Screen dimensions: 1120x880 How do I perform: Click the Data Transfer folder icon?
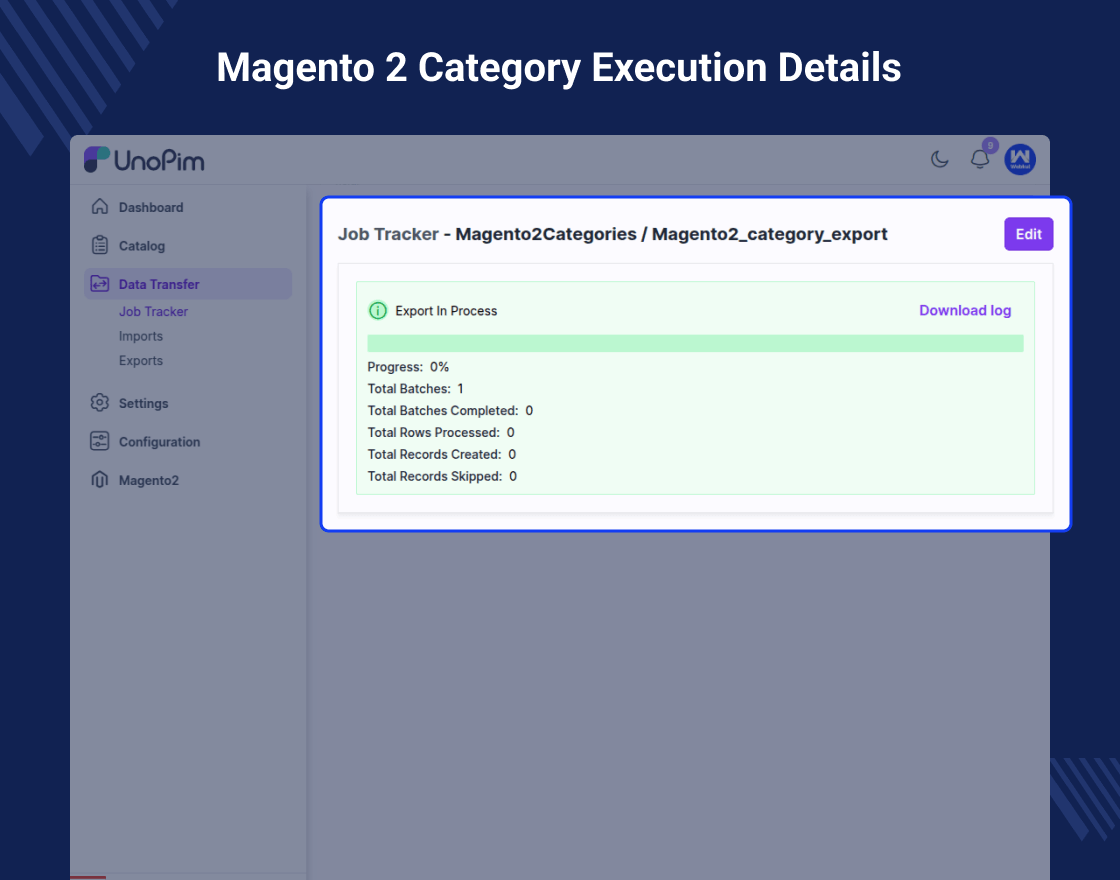pos(100,284)
